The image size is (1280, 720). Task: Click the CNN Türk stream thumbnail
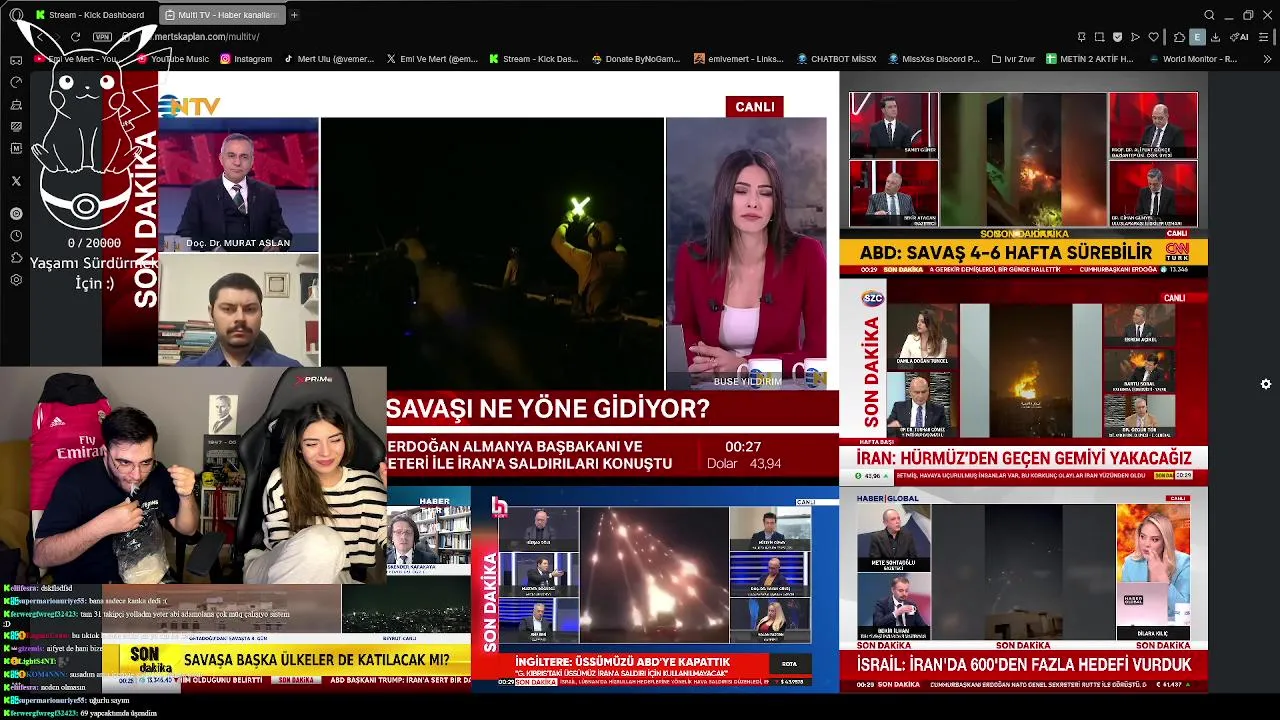(x=1023, y=175)
